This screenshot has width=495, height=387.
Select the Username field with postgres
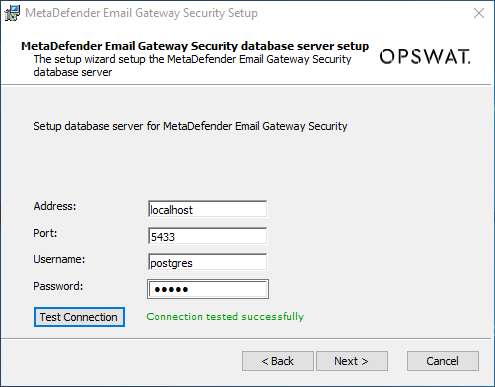[x=207, y=262]
